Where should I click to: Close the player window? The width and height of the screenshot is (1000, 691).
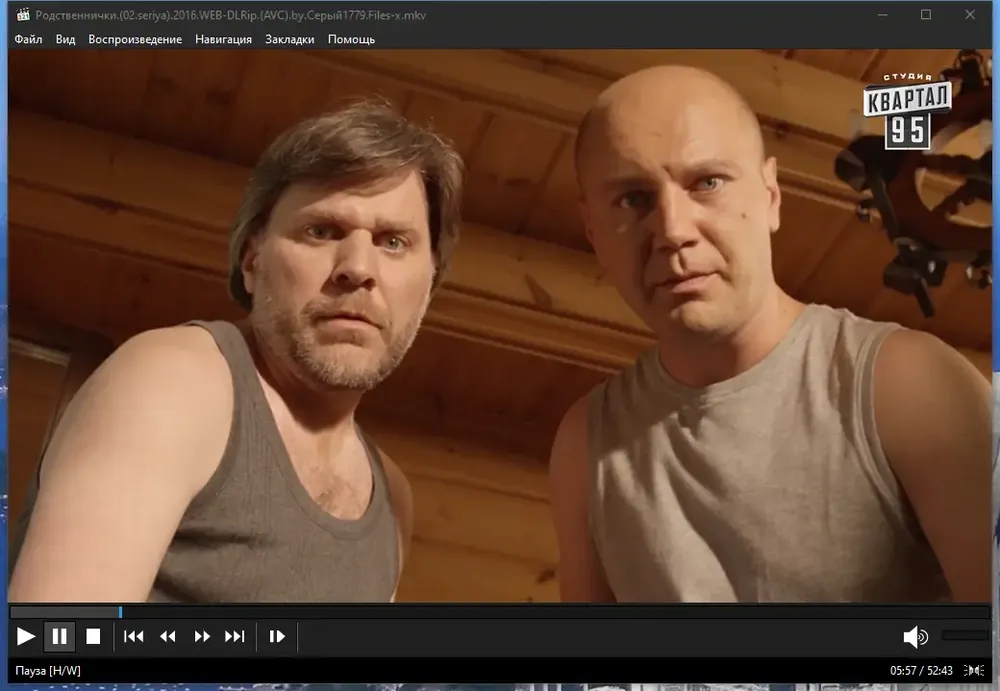[970, 15]
